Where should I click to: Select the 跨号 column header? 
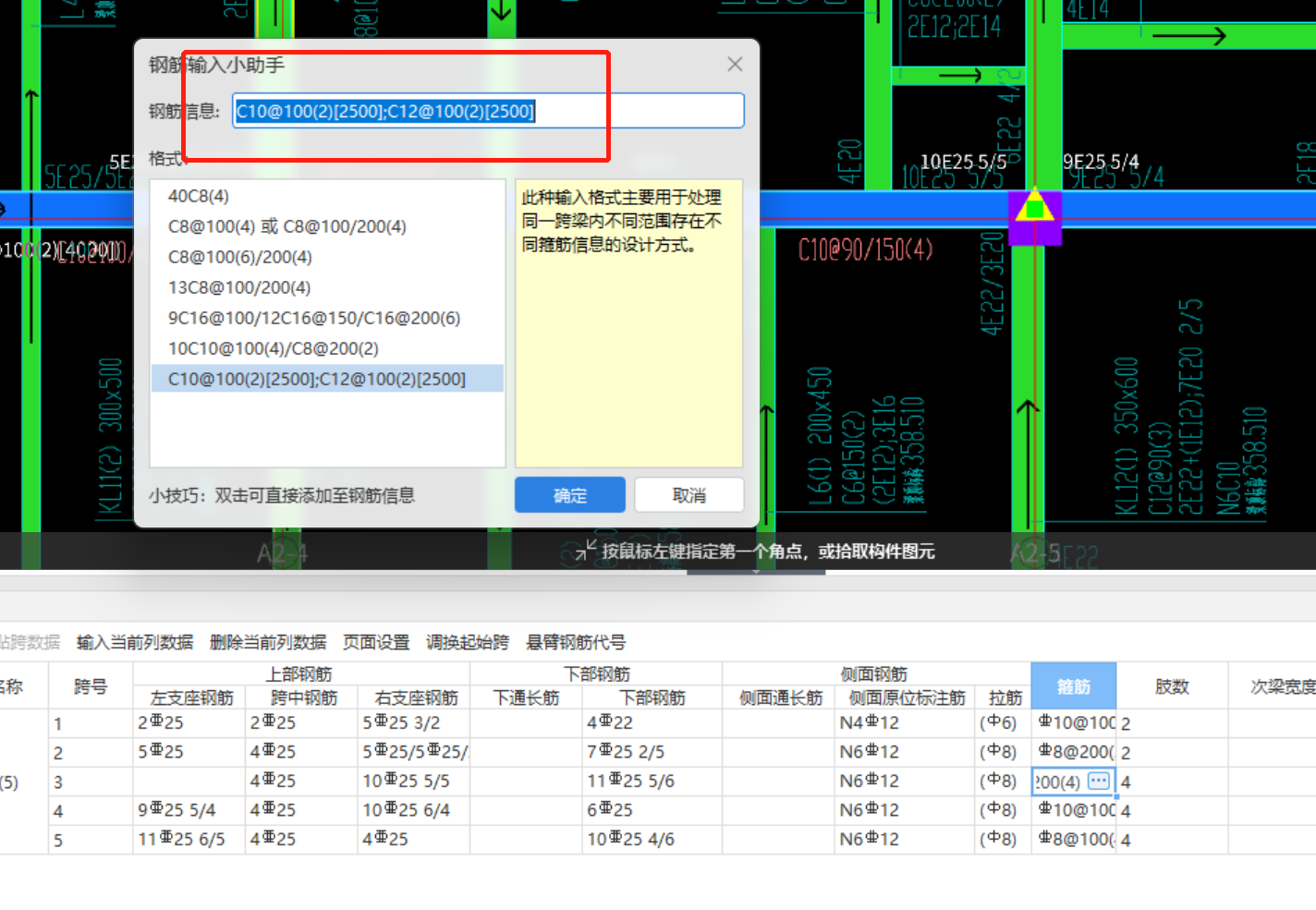(x=91, y=686)
